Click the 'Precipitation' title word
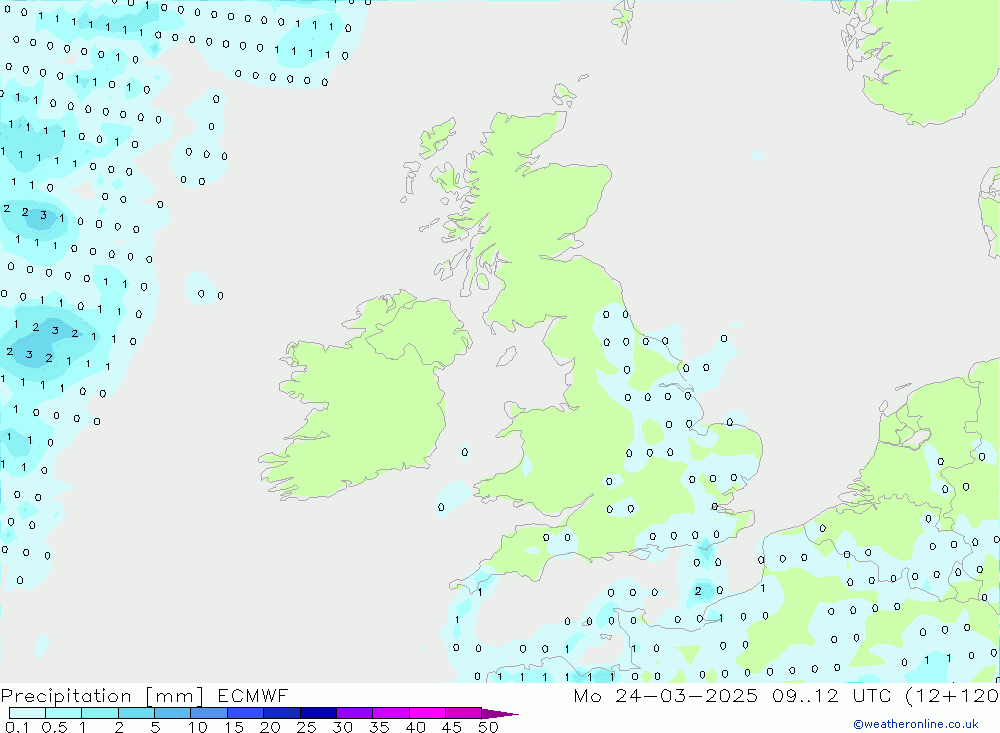This screenshot has width=1000, height=733. pos(66,696)
